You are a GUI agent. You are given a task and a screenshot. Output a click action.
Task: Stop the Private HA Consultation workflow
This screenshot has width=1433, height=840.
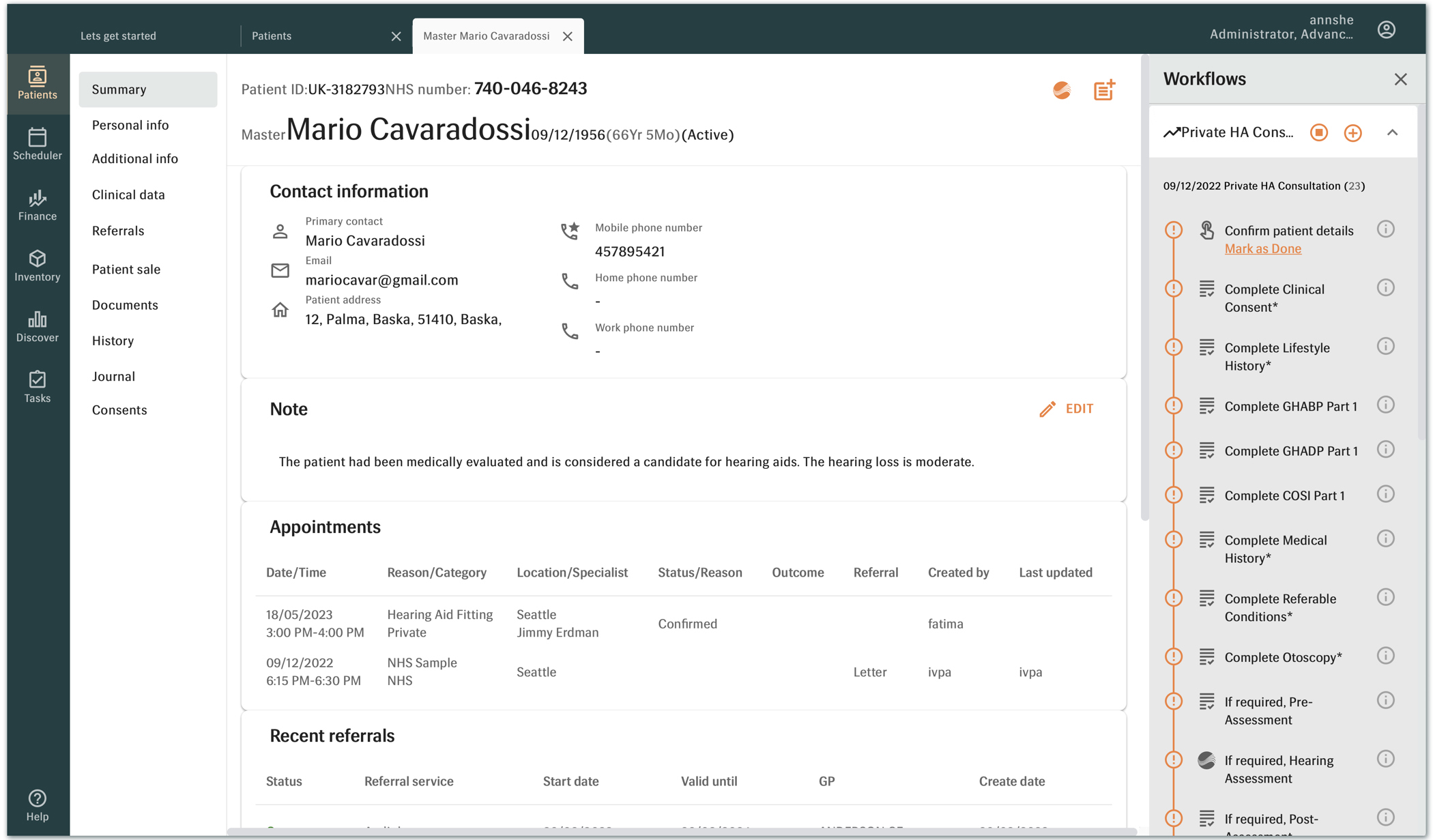pyautogui.click(x=1318, y=132)
